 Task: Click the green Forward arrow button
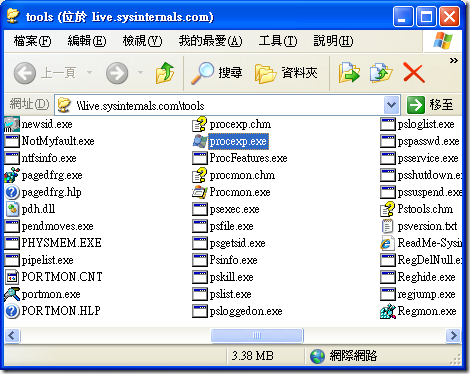coord(117,73)
